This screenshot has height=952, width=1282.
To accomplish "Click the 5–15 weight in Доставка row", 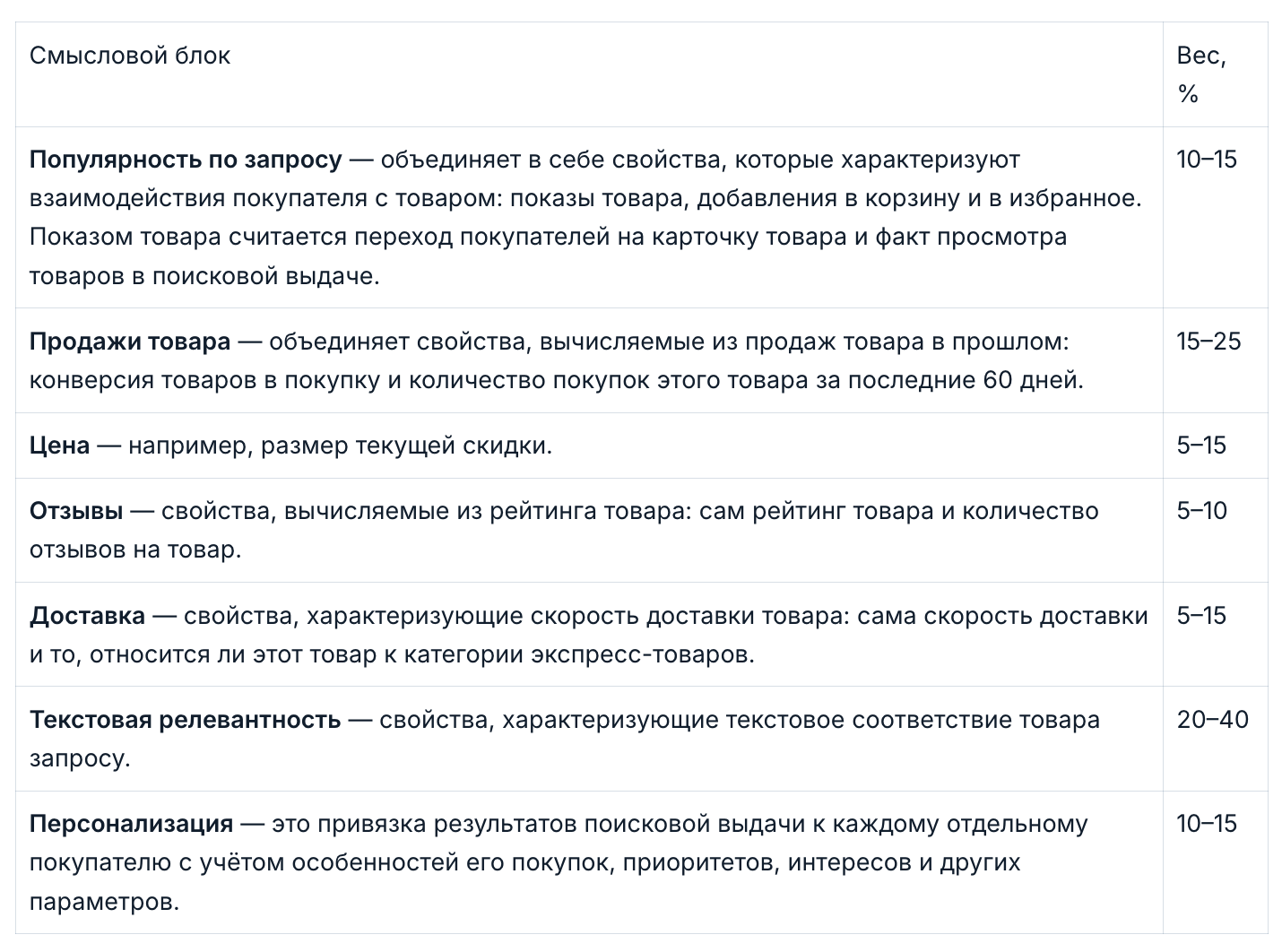I will point(1200,616).
